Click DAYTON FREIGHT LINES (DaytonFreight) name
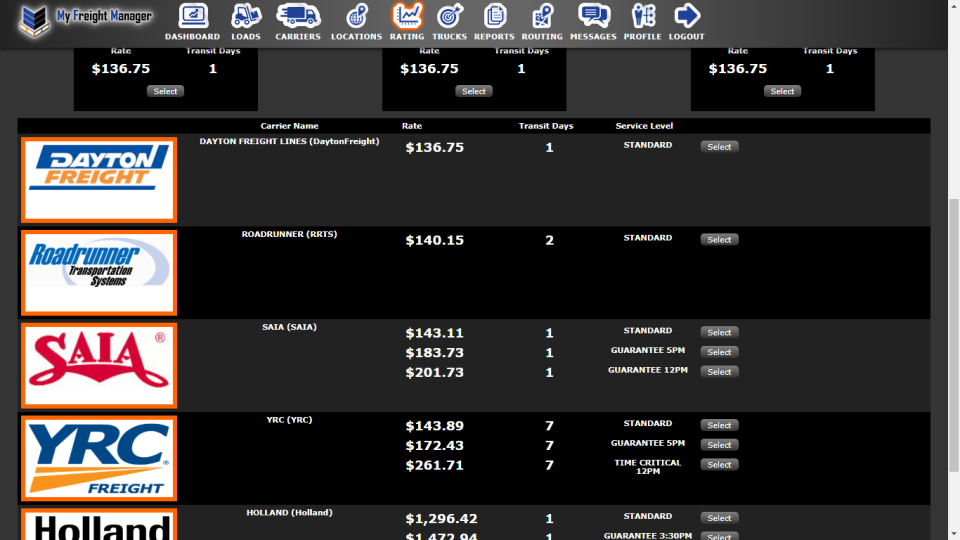 [x=290, y=141]
